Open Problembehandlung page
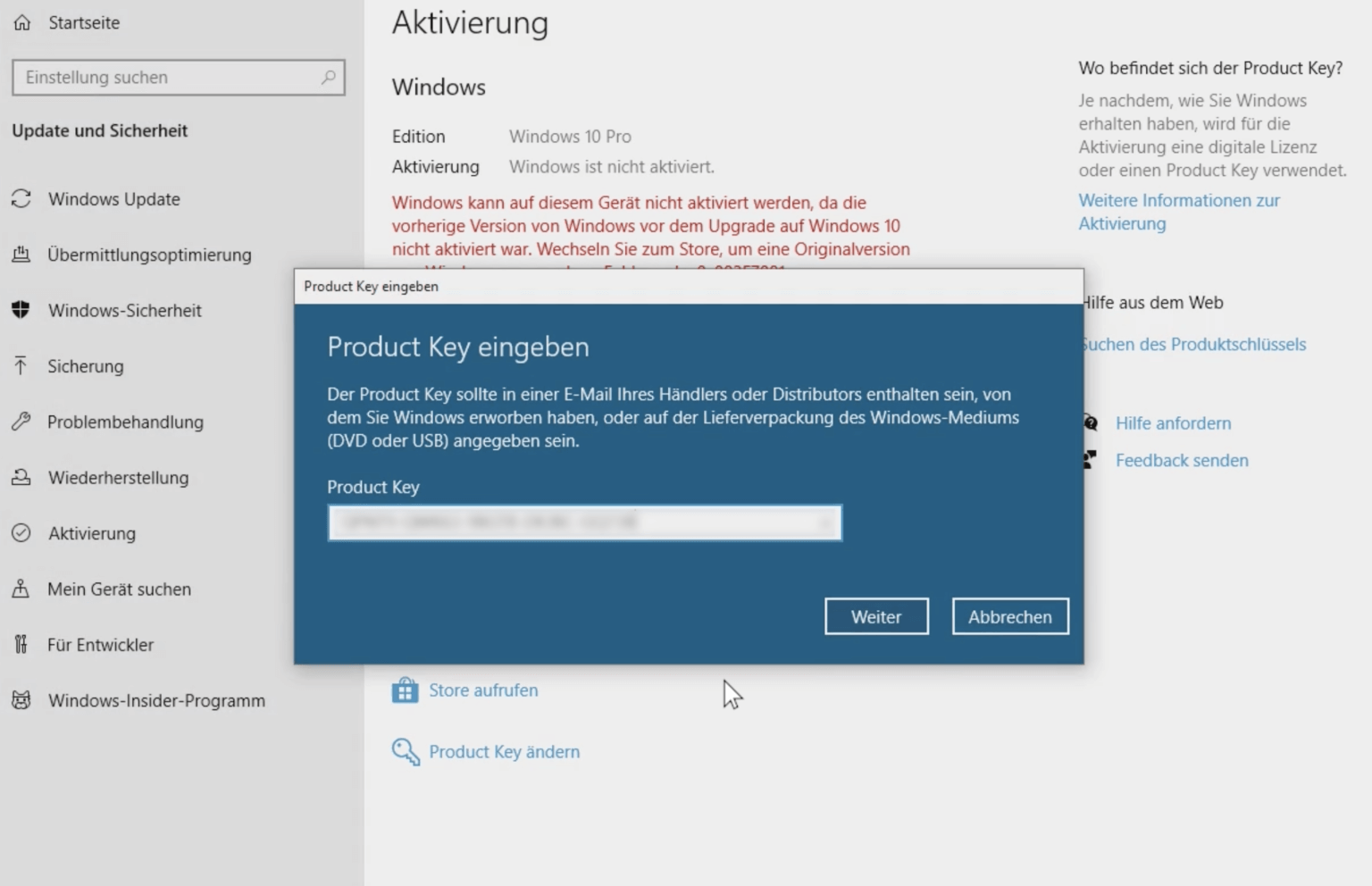The image size is (1372, 886). point(125,422)
